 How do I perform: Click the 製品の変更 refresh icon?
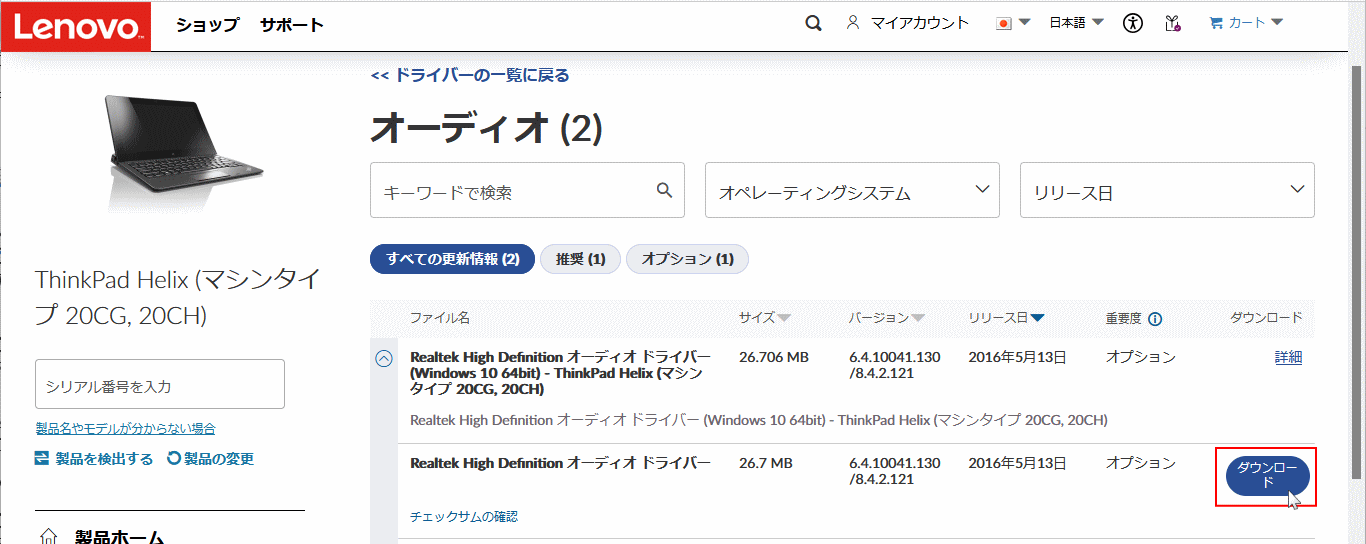(174, 458)
